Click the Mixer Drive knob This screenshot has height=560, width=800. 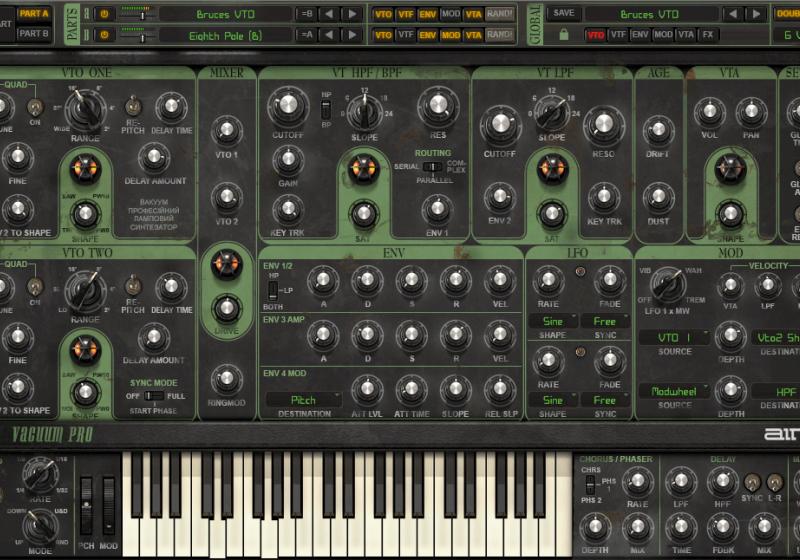[x=227, y=308]
